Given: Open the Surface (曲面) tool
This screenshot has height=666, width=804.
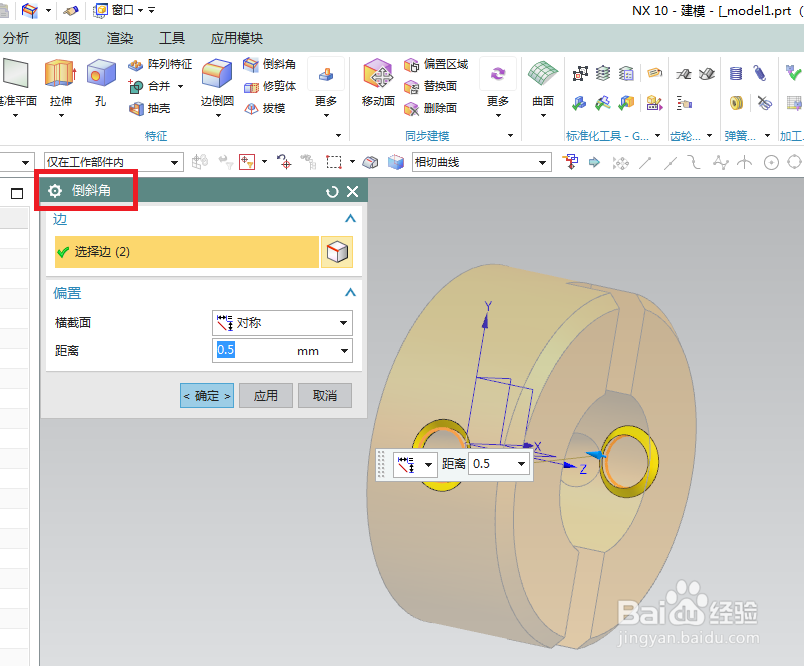Looking at the screenshot, I should click(x=542, y=82).
